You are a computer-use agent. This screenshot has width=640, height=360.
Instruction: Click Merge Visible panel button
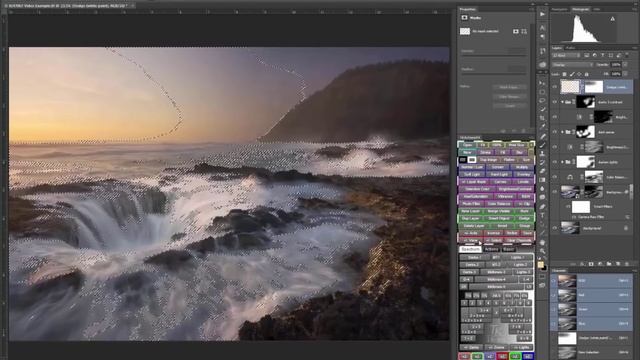(498, 211)
